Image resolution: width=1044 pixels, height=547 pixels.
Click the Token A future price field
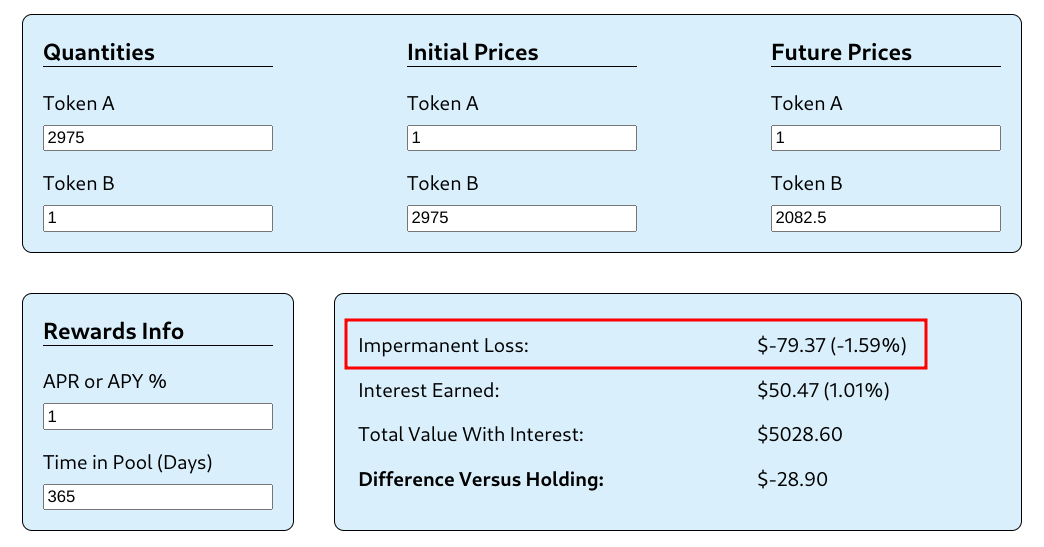point(886,138)
